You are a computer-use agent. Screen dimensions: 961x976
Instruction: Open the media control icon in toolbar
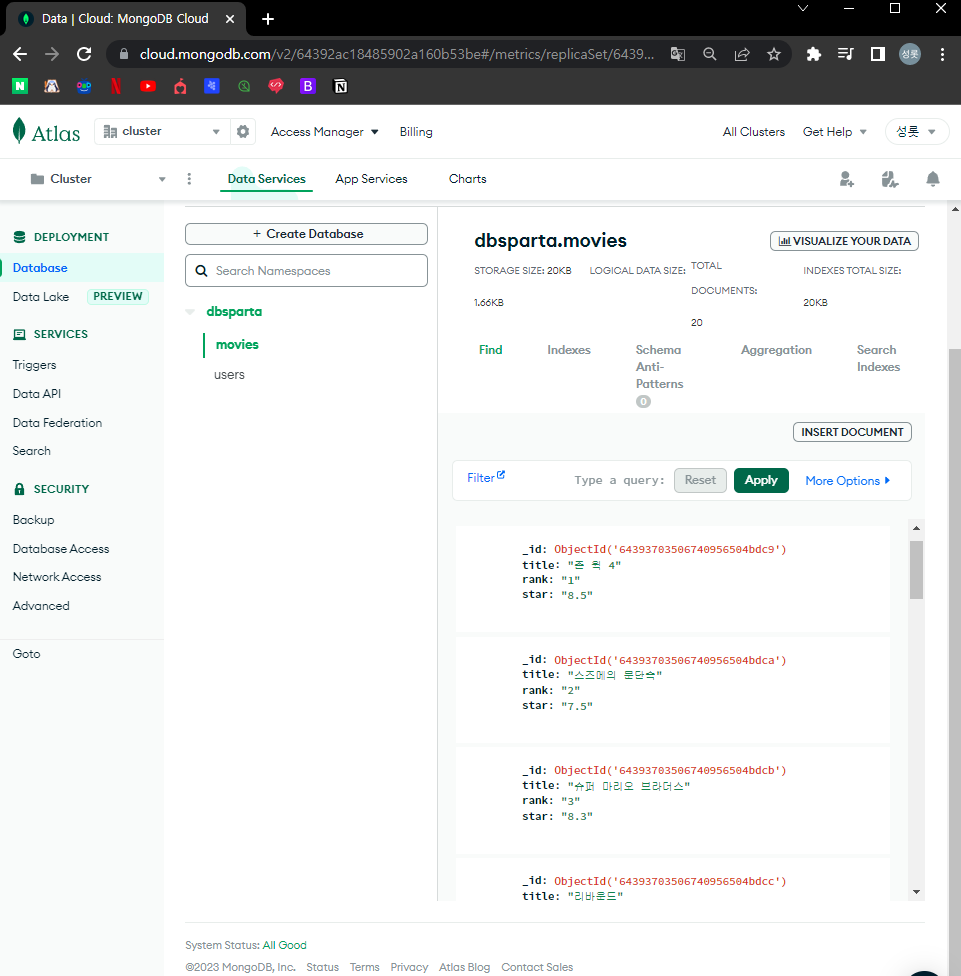(845, 54)
